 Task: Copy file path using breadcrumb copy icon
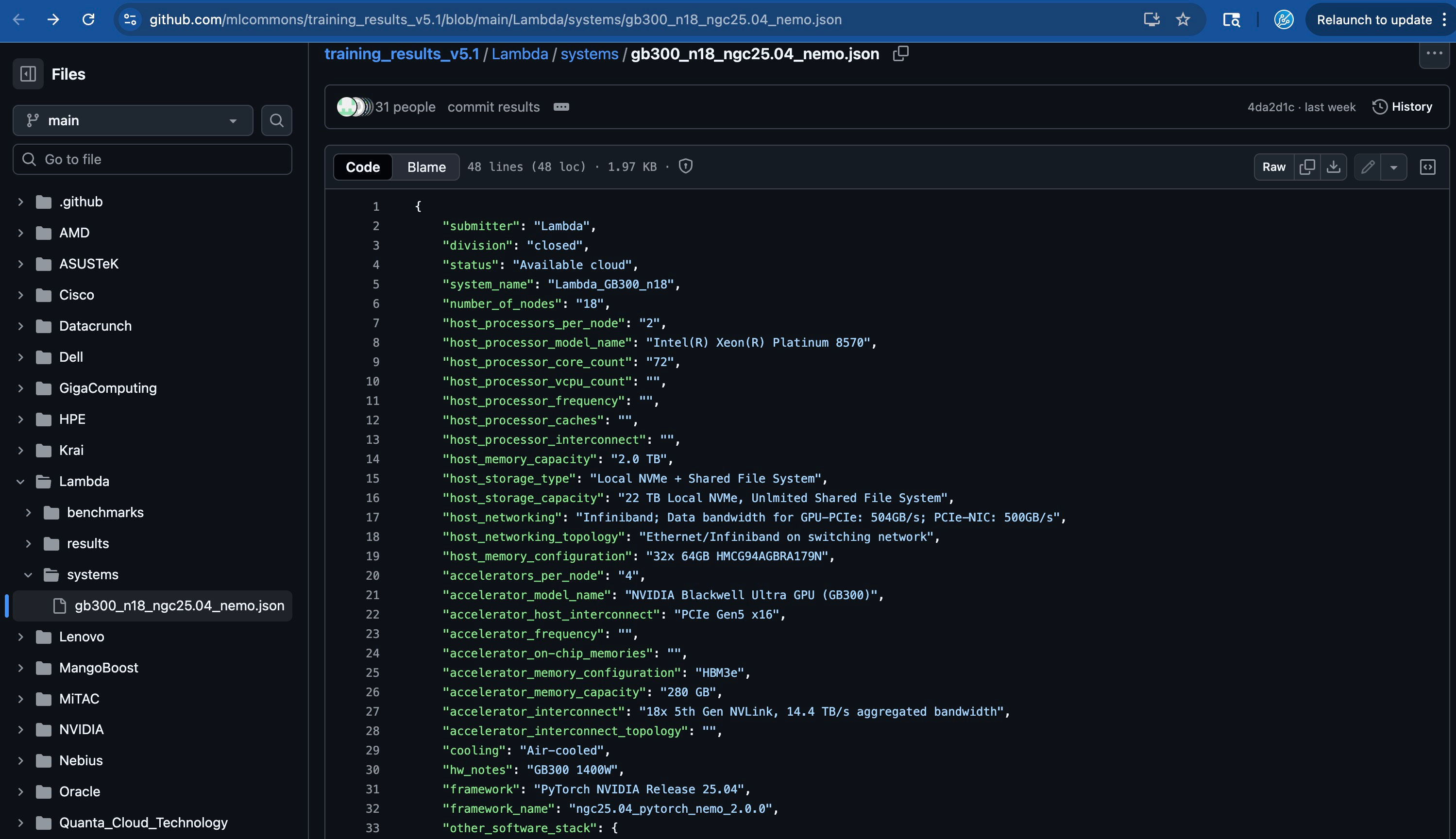point(900,53)
